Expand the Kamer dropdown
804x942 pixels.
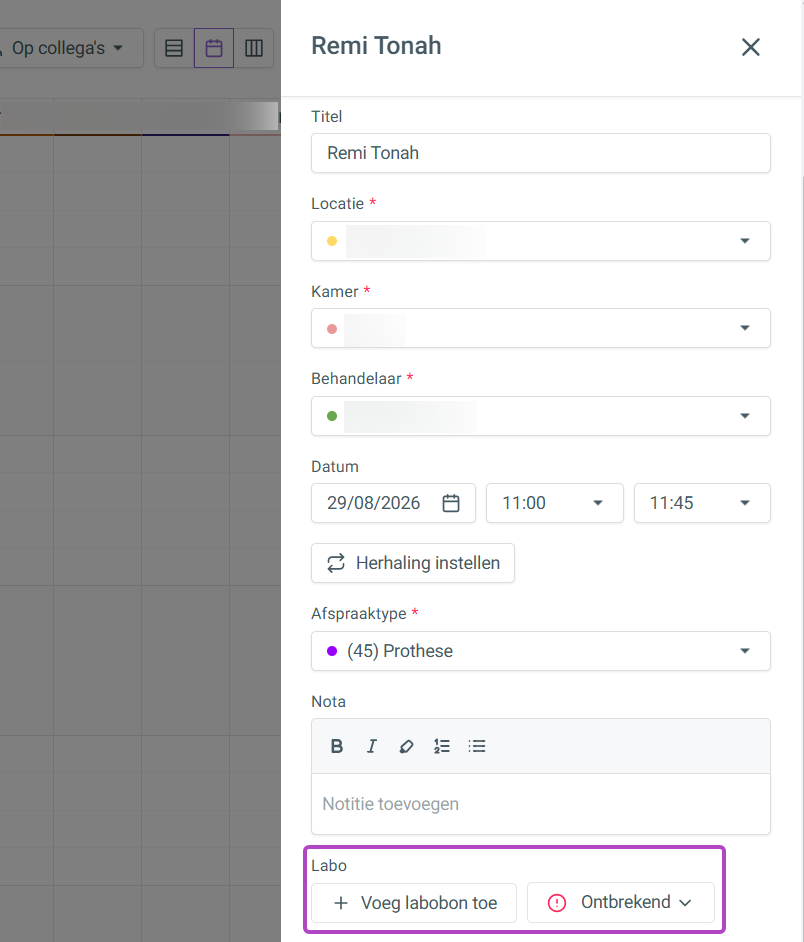pos(541,328)
